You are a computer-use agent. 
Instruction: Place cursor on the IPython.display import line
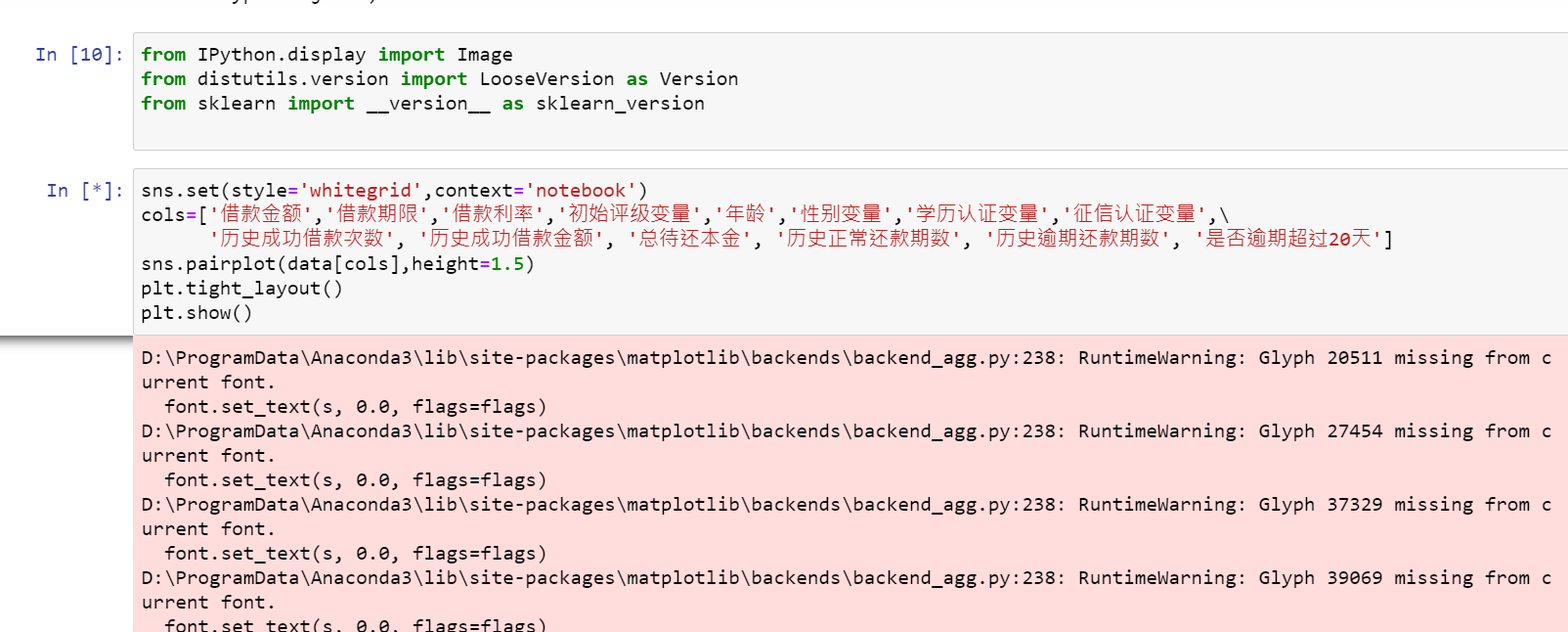(x=327, y=55)
